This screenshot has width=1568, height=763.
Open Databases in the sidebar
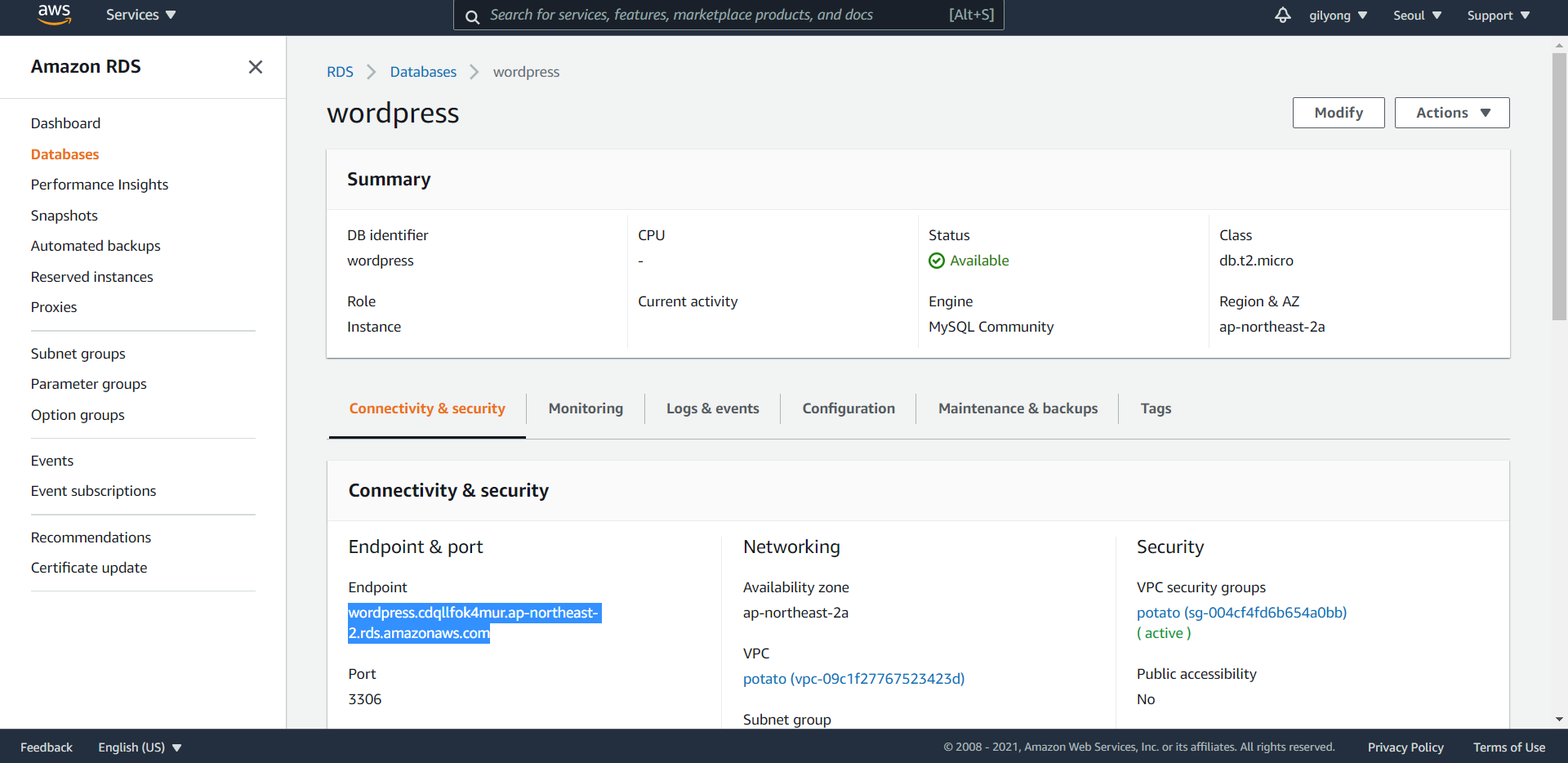tap(65, 154)
